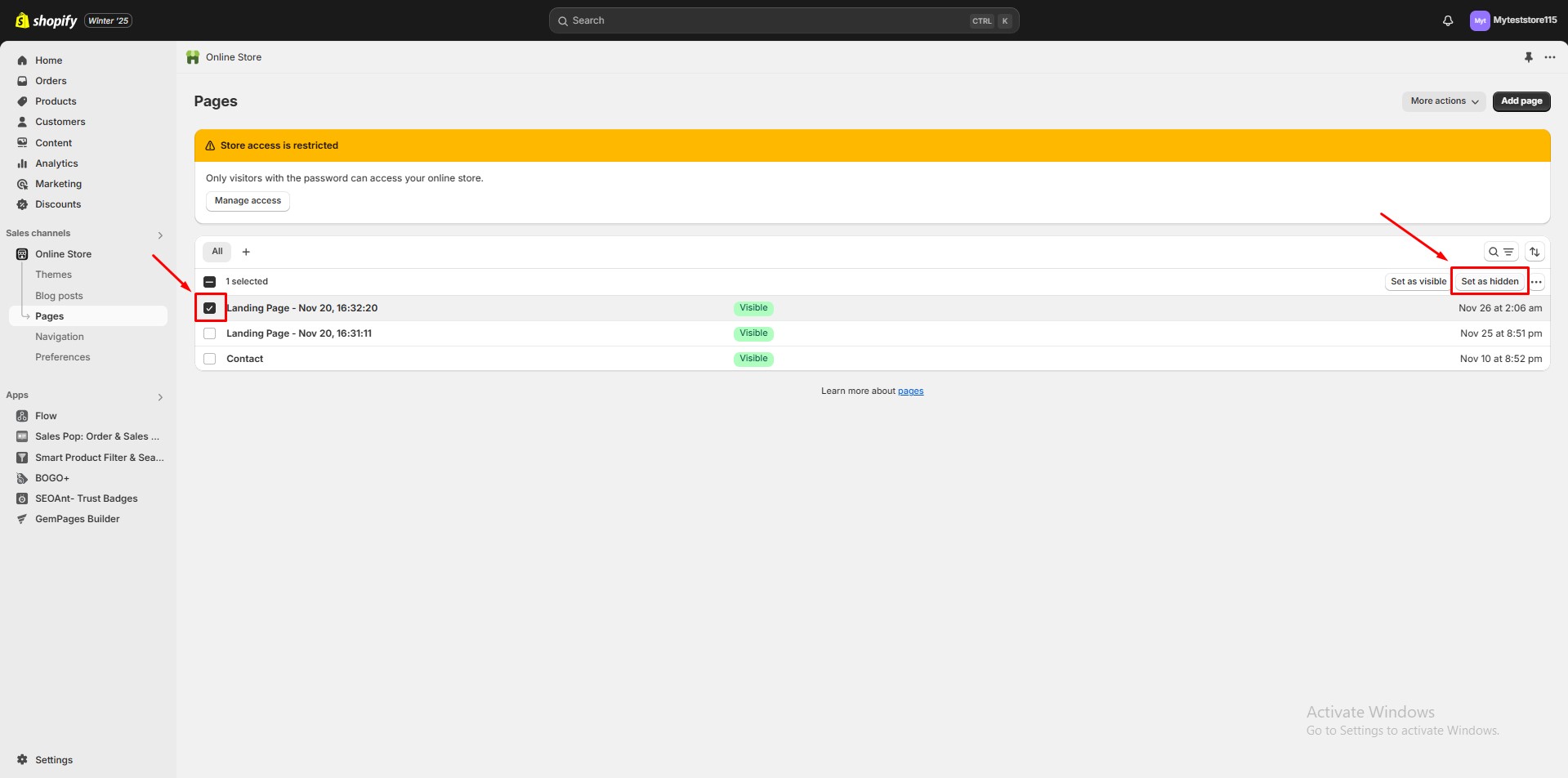1568x778 pixels.
Task: Uncheck the Landing Page 16:32:20 checkbox
Action: click(x=210, y=308)
